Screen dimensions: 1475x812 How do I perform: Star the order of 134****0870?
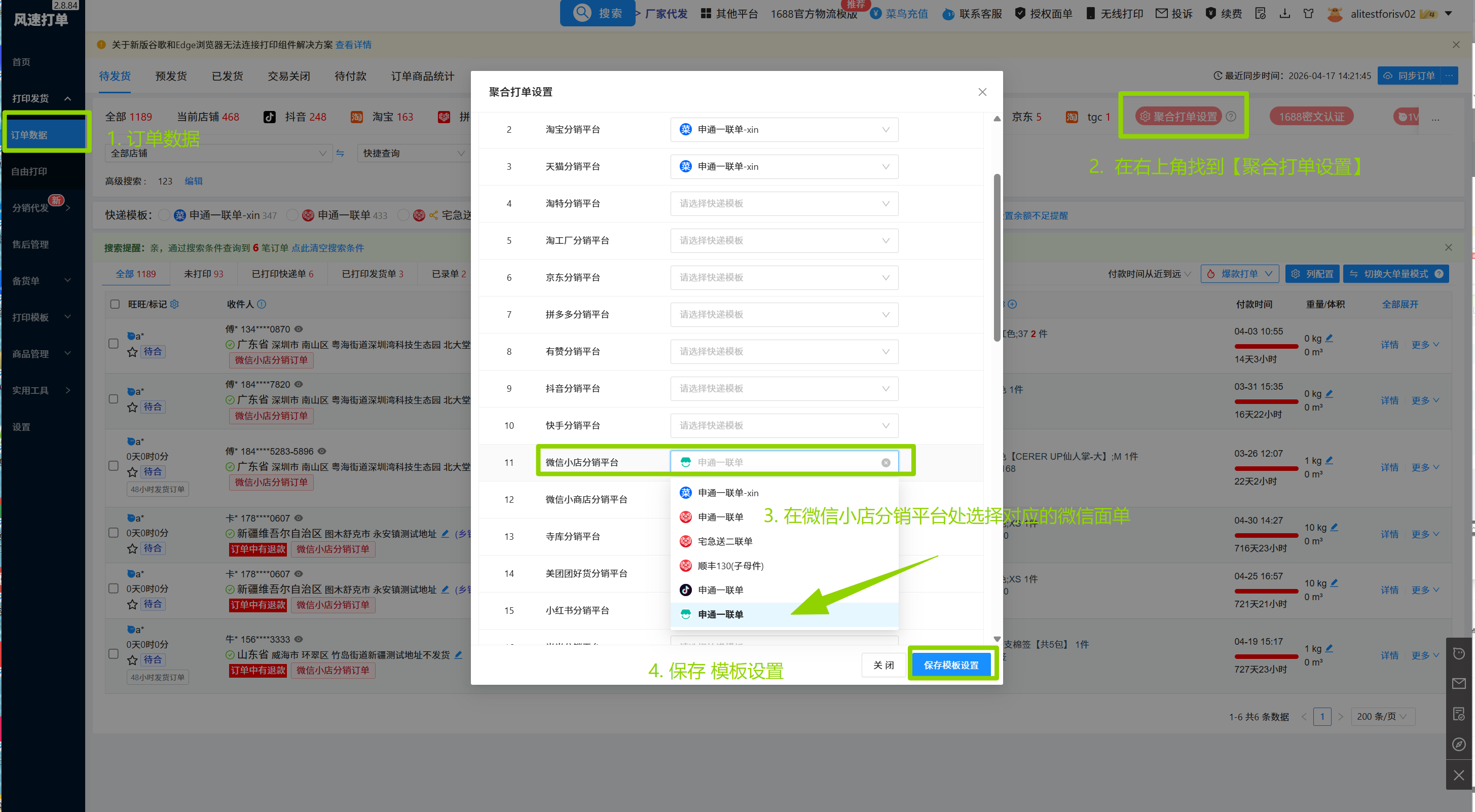[x=132, y=352]
